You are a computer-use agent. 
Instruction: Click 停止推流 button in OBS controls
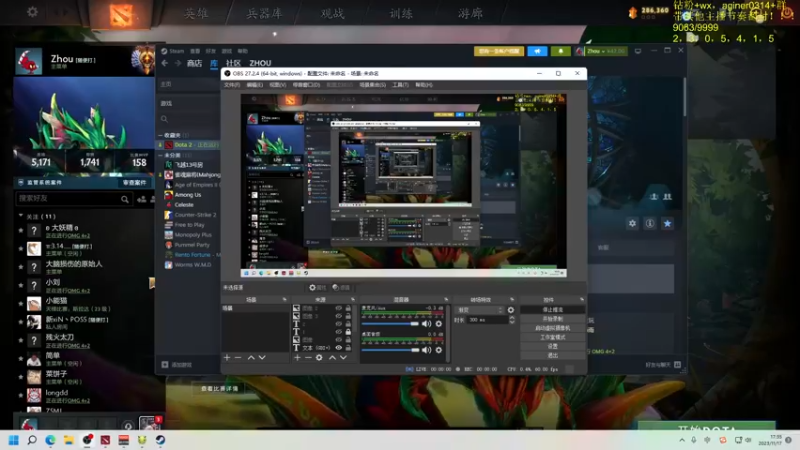click(x=552, y=310)
